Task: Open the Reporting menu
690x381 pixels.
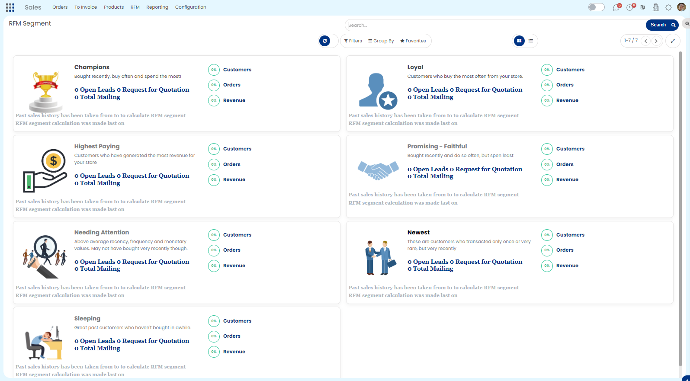Action: tap(157, 7)
